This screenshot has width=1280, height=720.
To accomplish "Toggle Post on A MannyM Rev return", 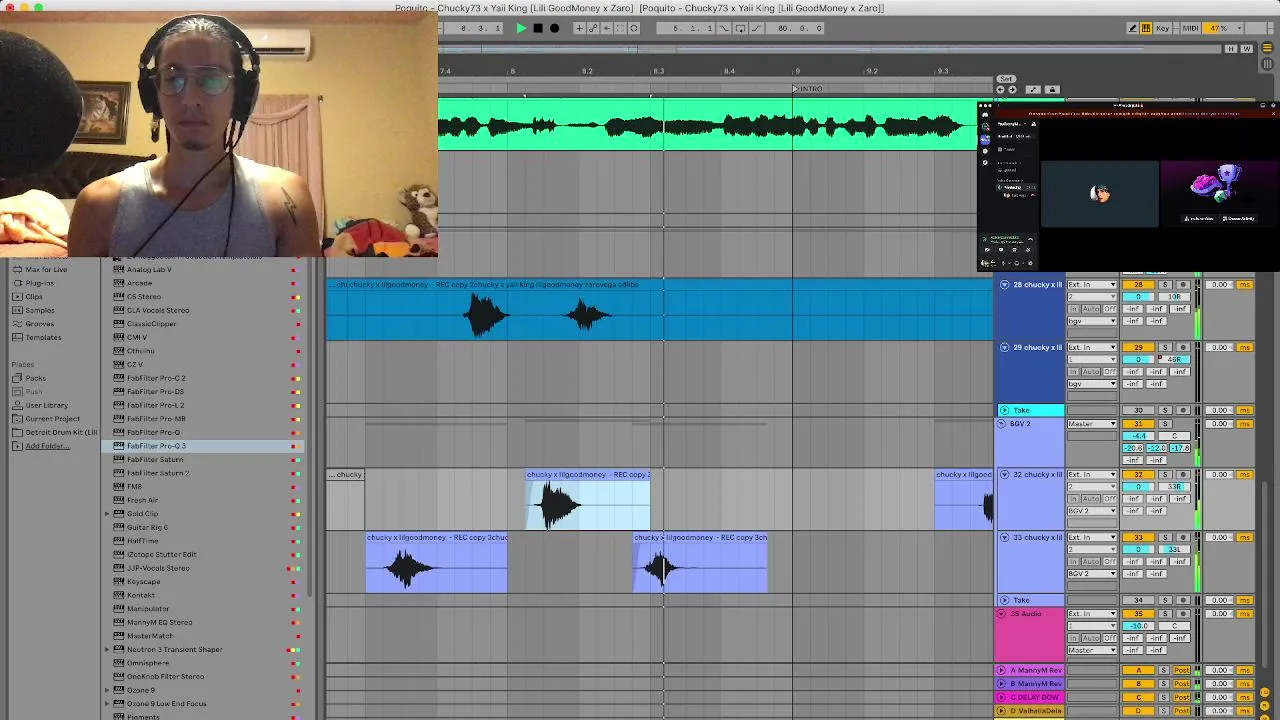I will tap(1183, 670).
